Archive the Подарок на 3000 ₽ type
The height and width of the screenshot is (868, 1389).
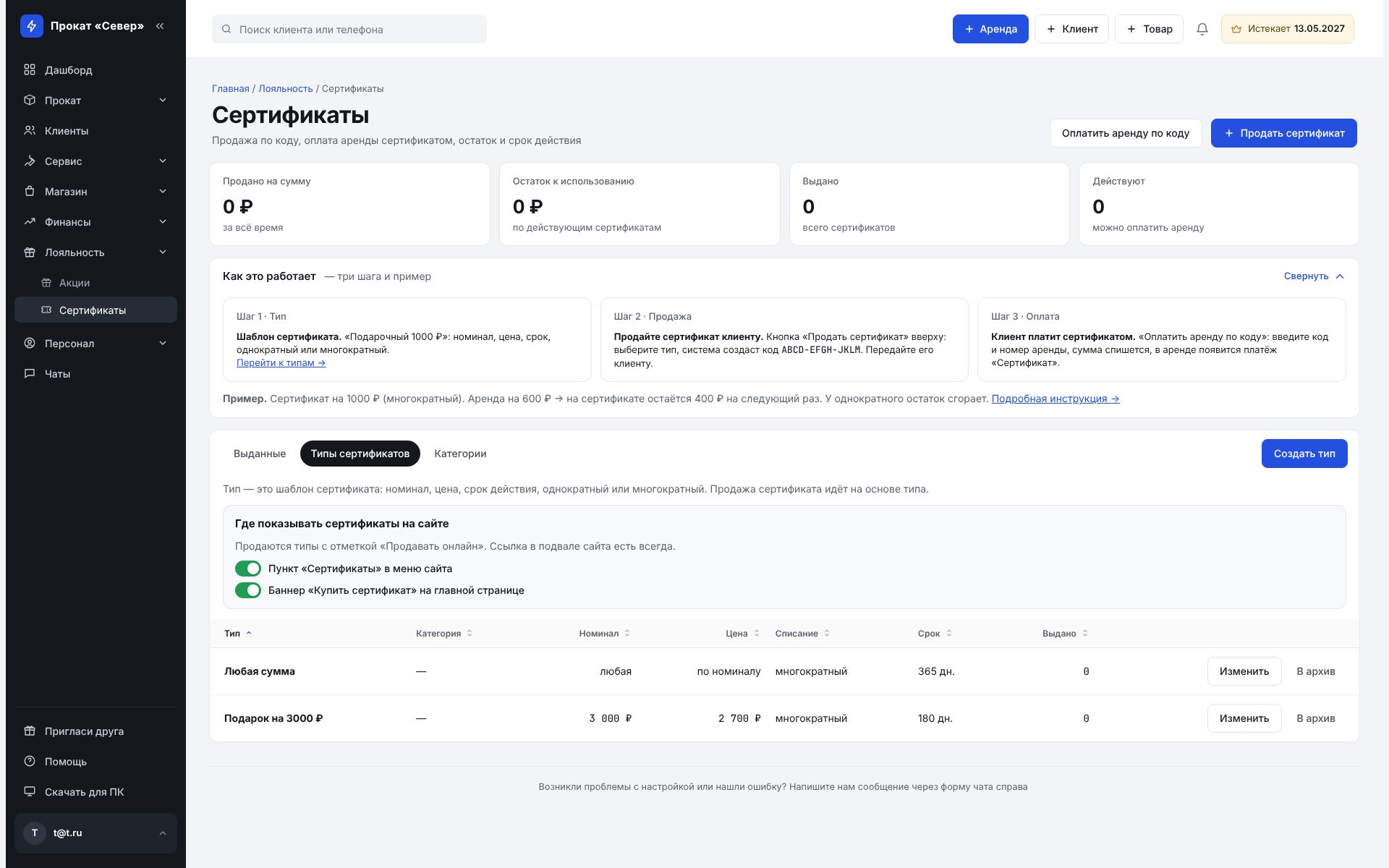tap(1316, 718)
